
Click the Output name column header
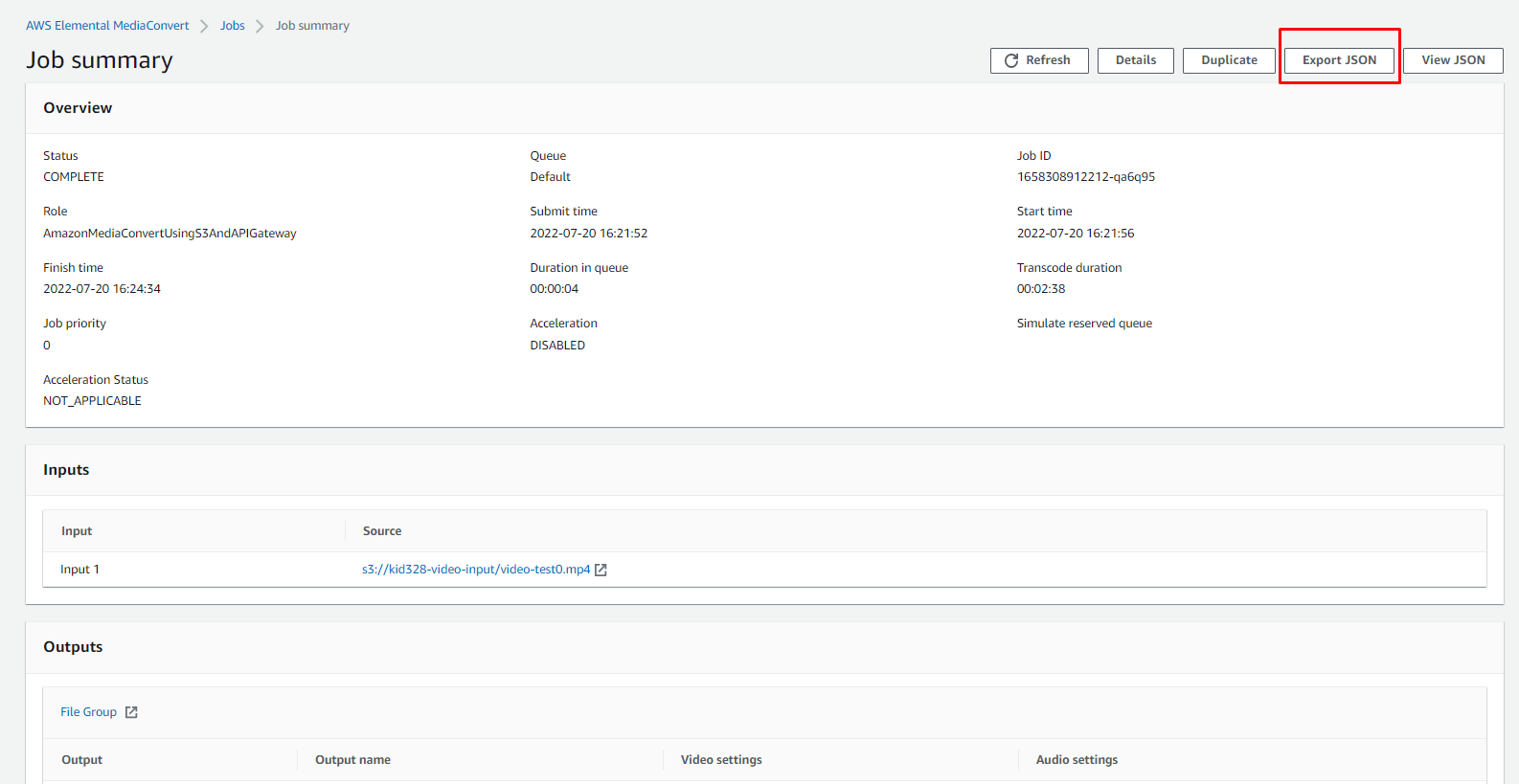pyautogui.click(x=352, y=760)
